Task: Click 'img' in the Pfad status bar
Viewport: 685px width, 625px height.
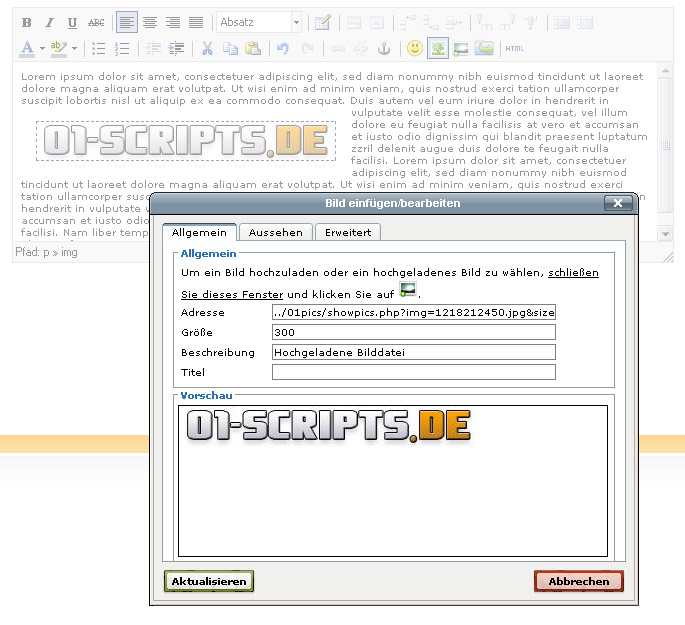Action: coord(69,252)
